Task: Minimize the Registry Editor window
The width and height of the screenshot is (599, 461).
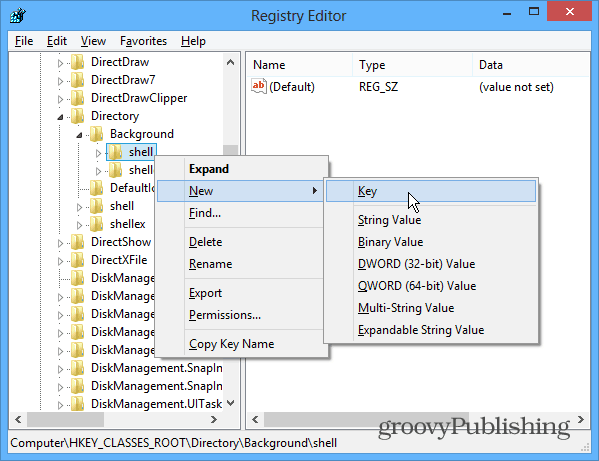Action: (x=507, y=13)
